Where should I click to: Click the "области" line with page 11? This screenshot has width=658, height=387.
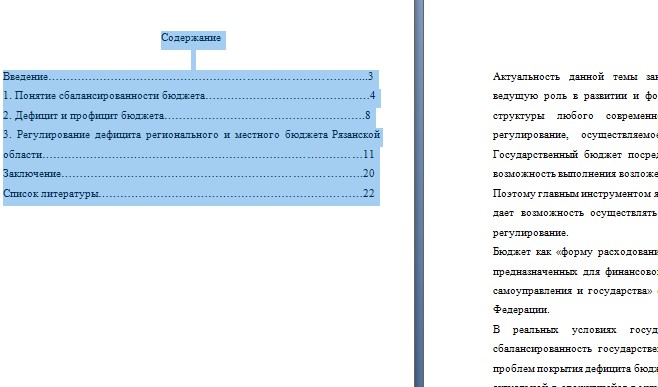(188, 154)
